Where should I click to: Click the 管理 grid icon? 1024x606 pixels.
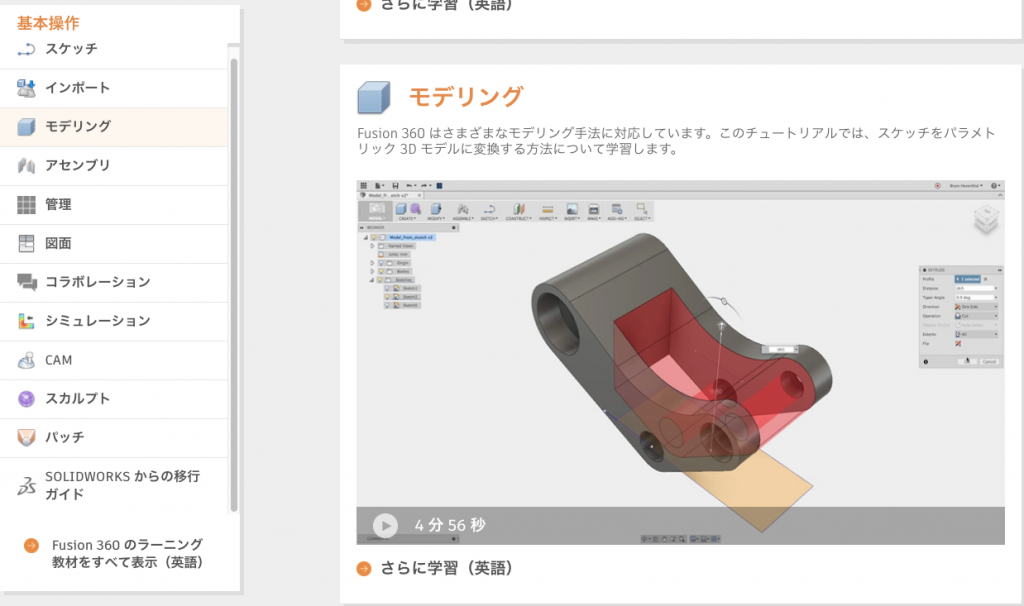click(26, 204)
